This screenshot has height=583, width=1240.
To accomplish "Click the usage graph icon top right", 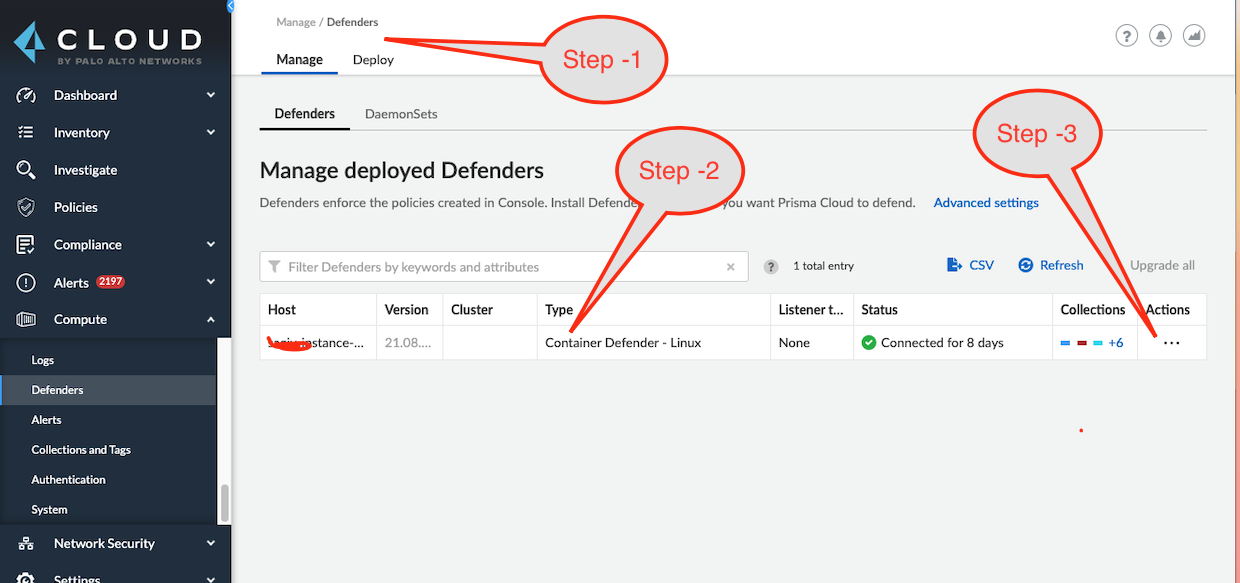I will 1194,35.
